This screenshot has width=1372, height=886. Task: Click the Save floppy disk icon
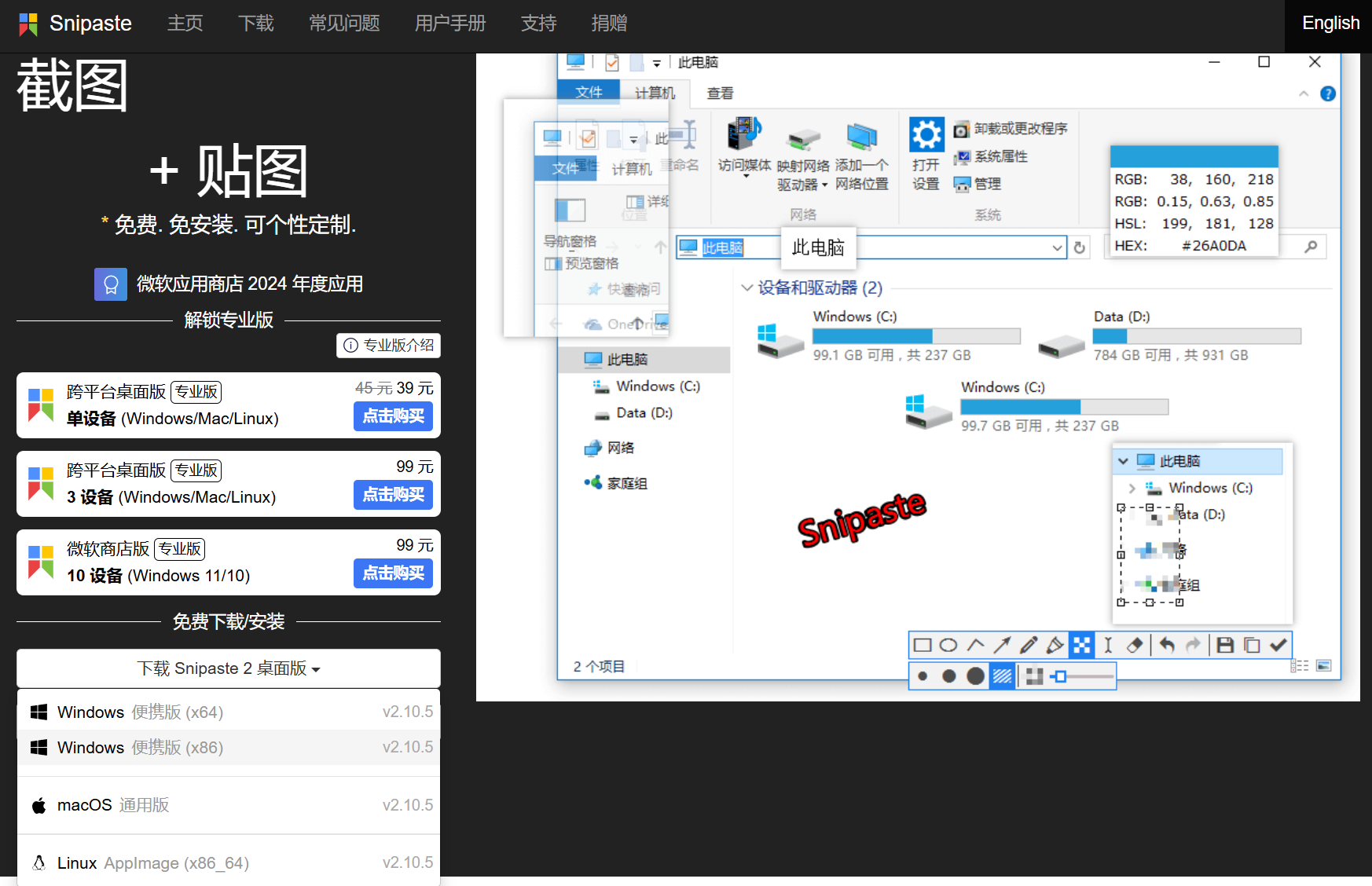click(1225, 646)
